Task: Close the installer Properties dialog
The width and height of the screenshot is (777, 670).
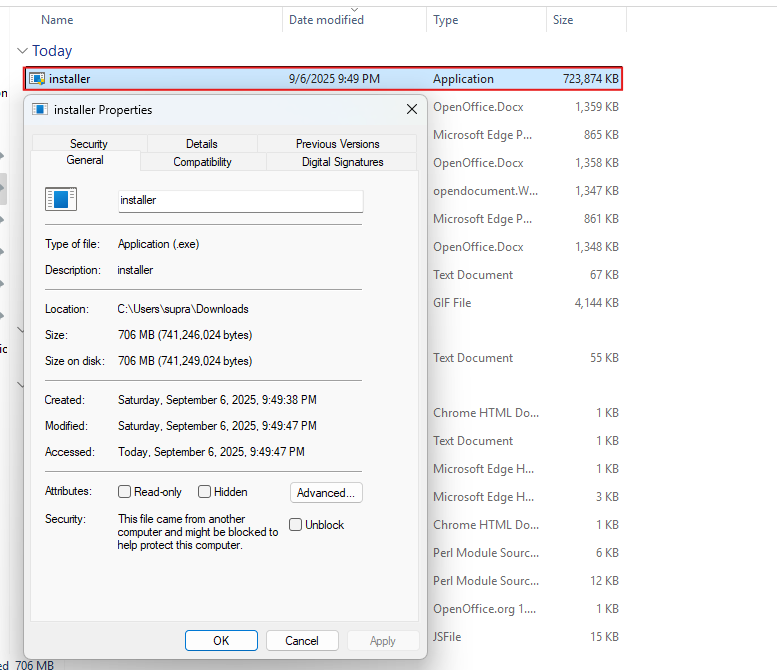Action: click(x=412, y=110)
